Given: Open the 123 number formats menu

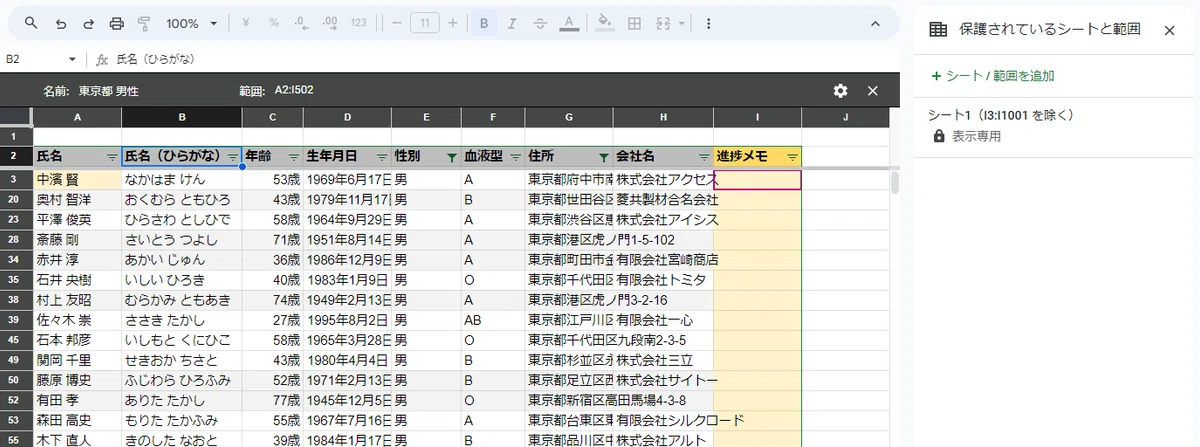Looking at the screenshot, I should pyautogui.click(x=360, y=23).
